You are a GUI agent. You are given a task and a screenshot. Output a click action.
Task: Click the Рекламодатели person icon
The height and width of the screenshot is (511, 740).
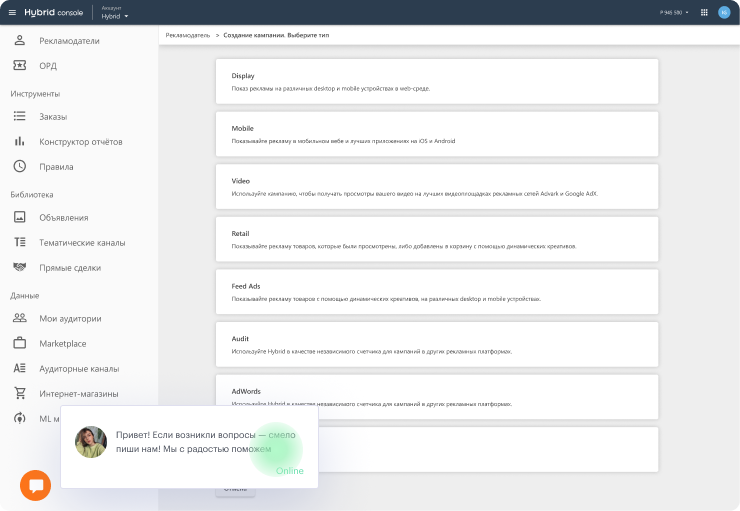(19, 41)
